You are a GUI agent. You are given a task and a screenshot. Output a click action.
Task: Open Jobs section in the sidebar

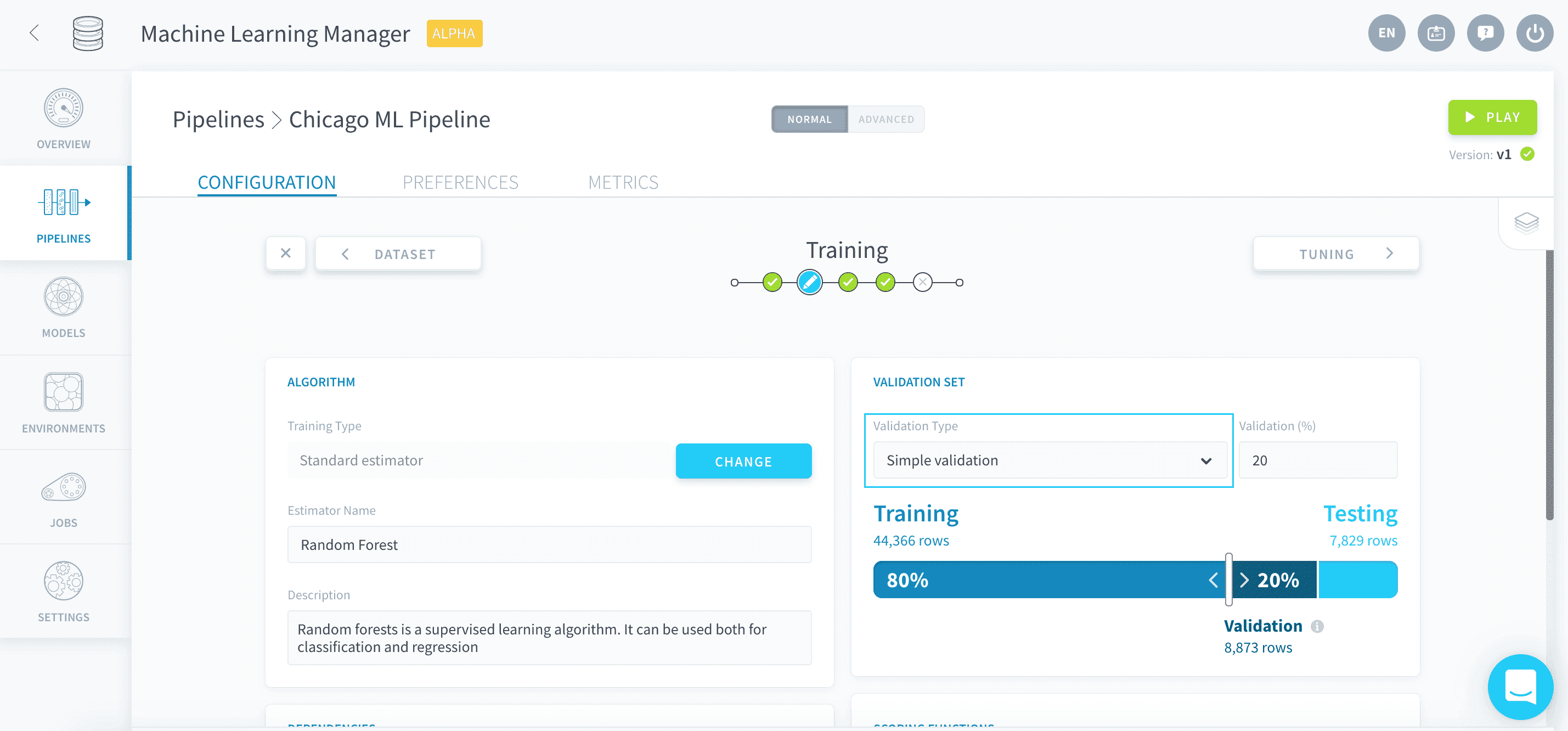pyautogui.click(x=63, y=497)
